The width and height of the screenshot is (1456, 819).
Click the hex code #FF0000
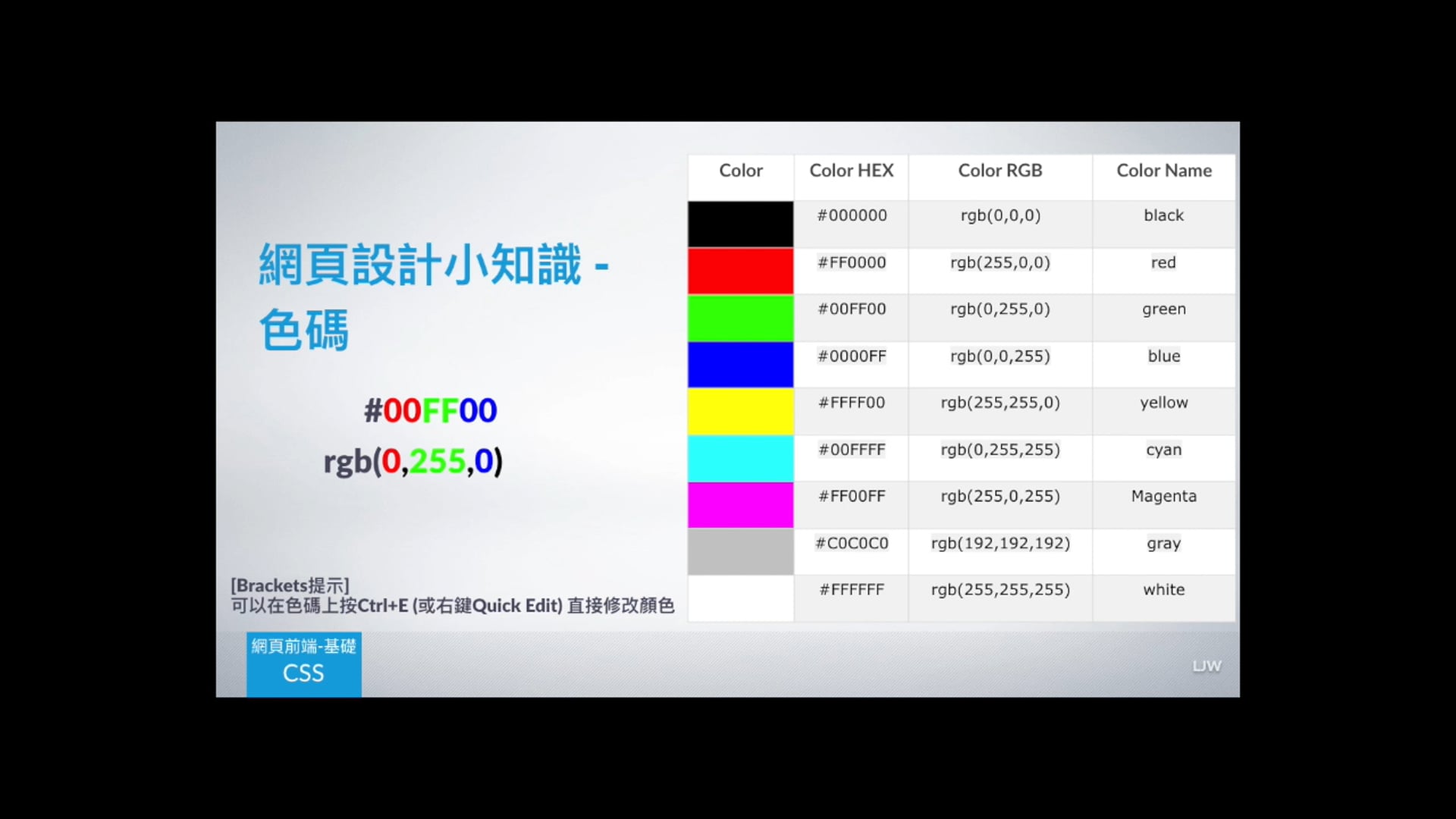851,262
